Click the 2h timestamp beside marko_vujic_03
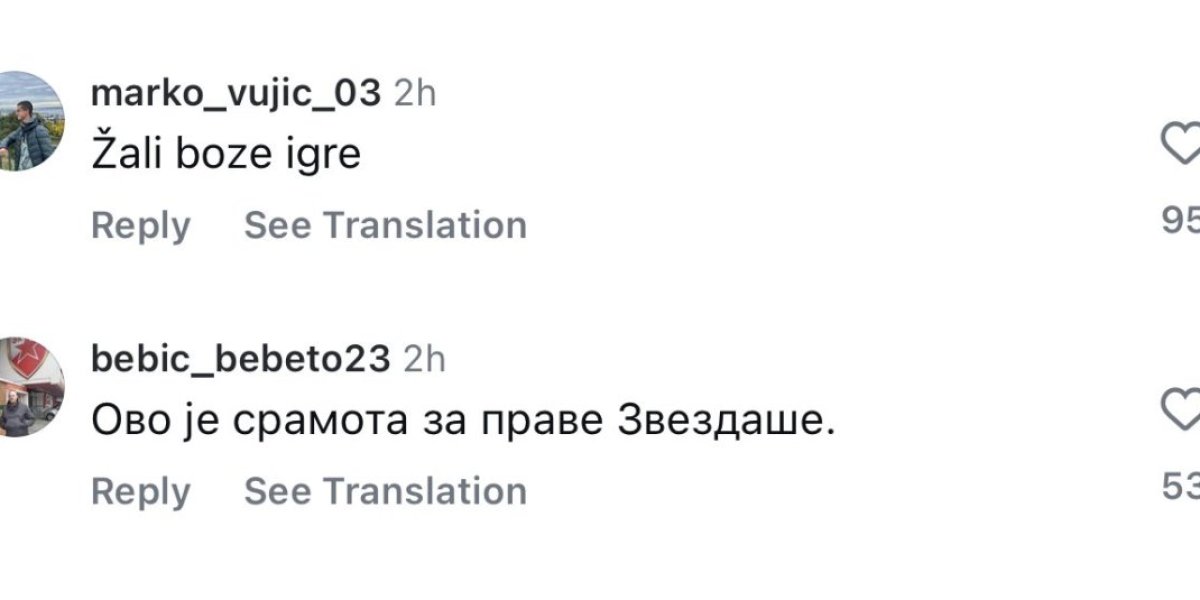 click(415, 93)
